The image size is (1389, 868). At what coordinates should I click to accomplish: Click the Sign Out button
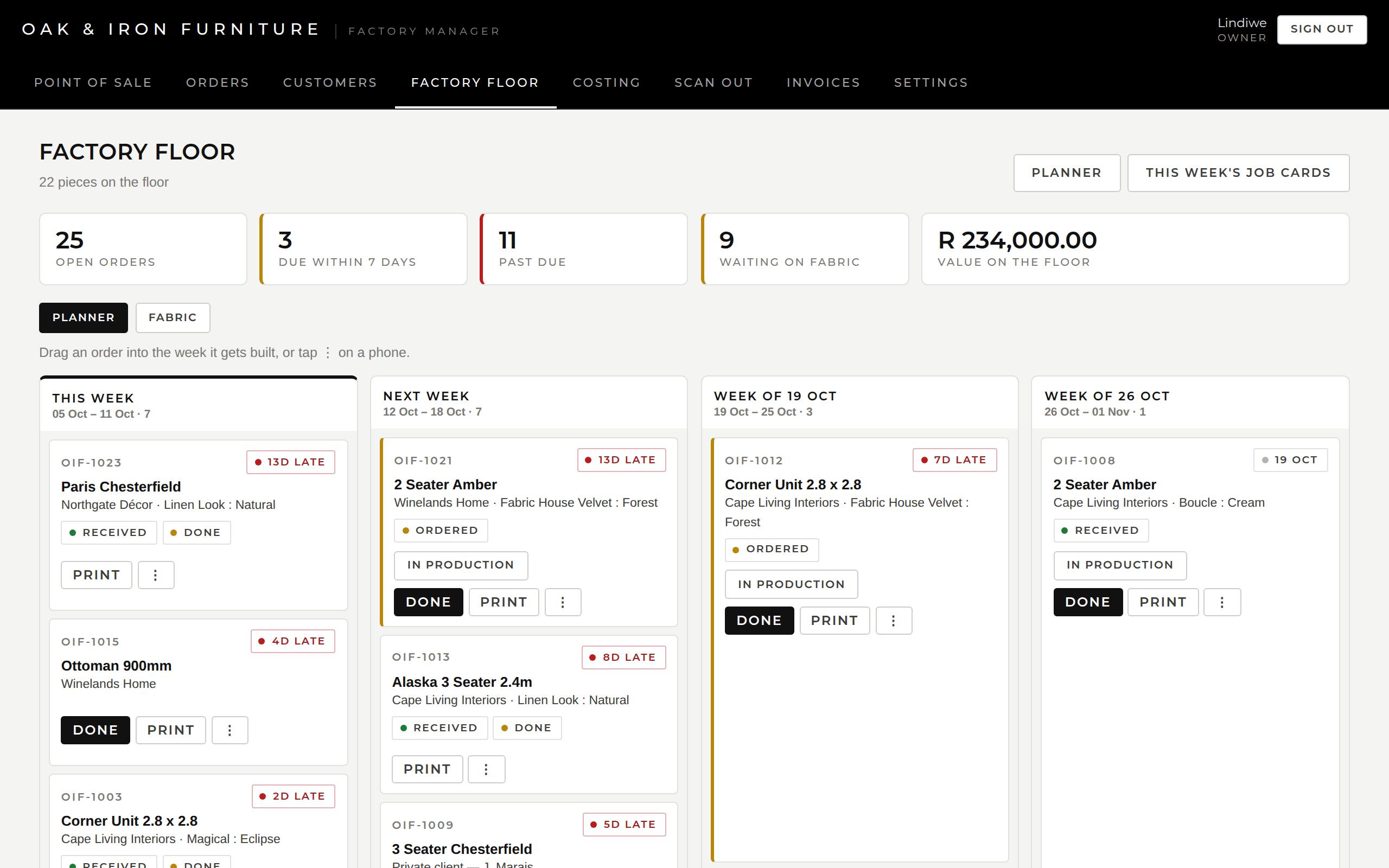pos(1321,29)
